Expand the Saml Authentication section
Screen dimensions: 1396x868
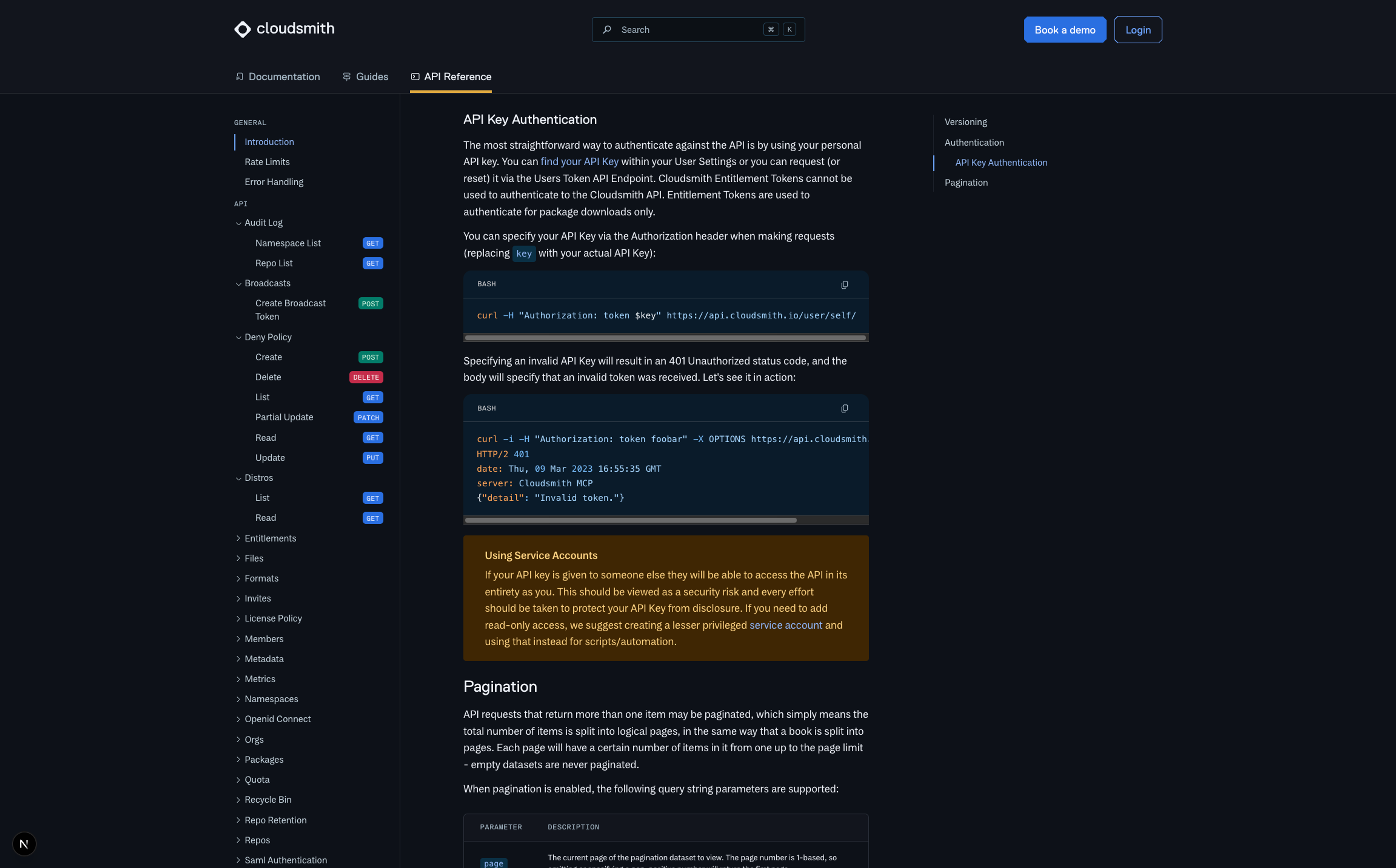tap(281, 860)
